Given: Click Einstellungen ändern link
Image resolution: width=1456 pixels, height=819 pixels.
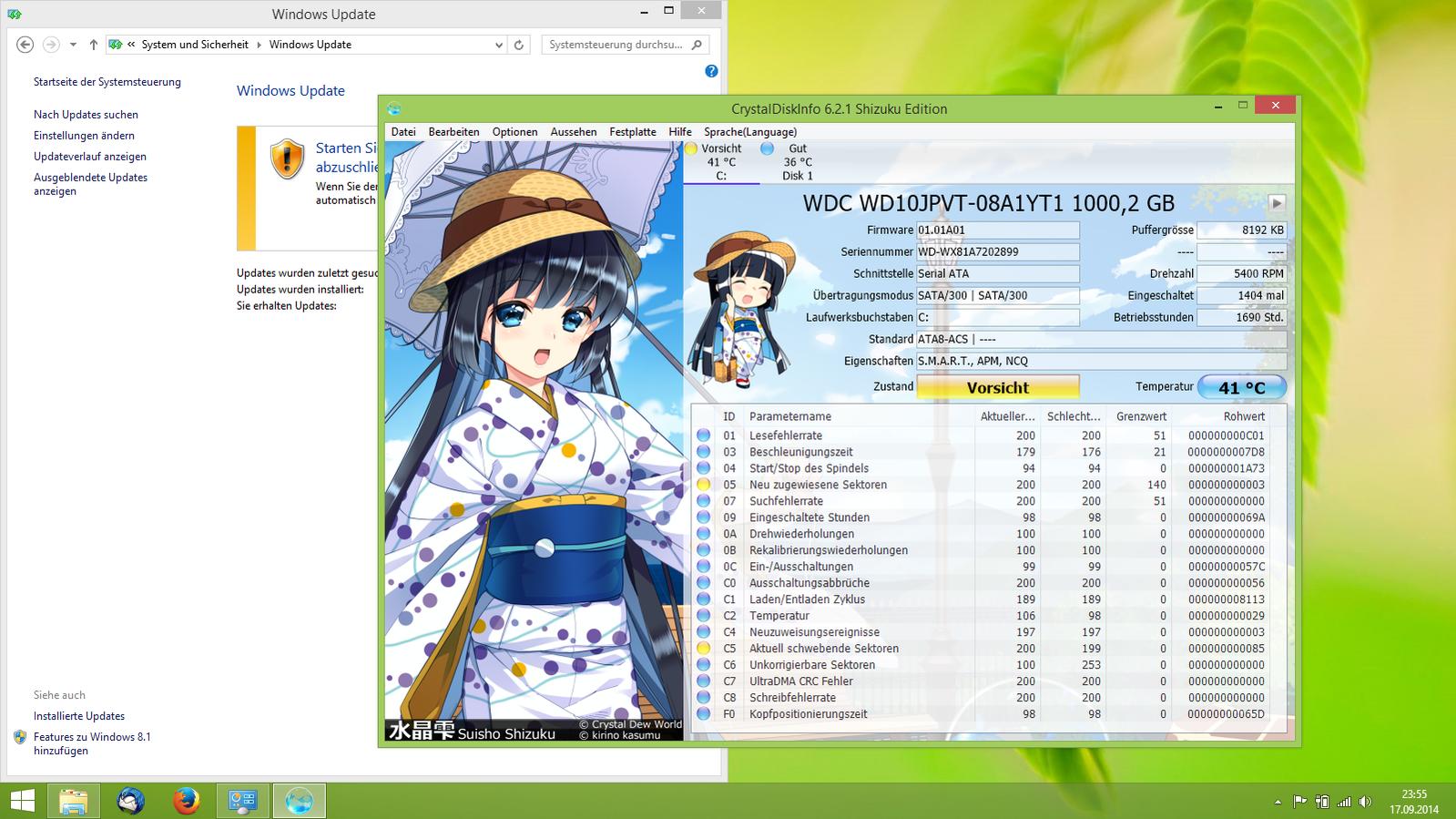Looking at the screenshot, I should [84, 136].
